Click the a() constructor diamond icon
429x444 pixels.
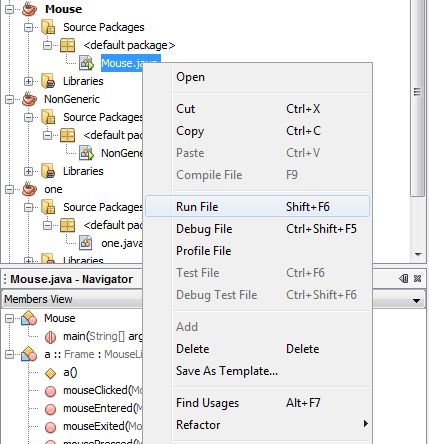click(x=50, y=373)
